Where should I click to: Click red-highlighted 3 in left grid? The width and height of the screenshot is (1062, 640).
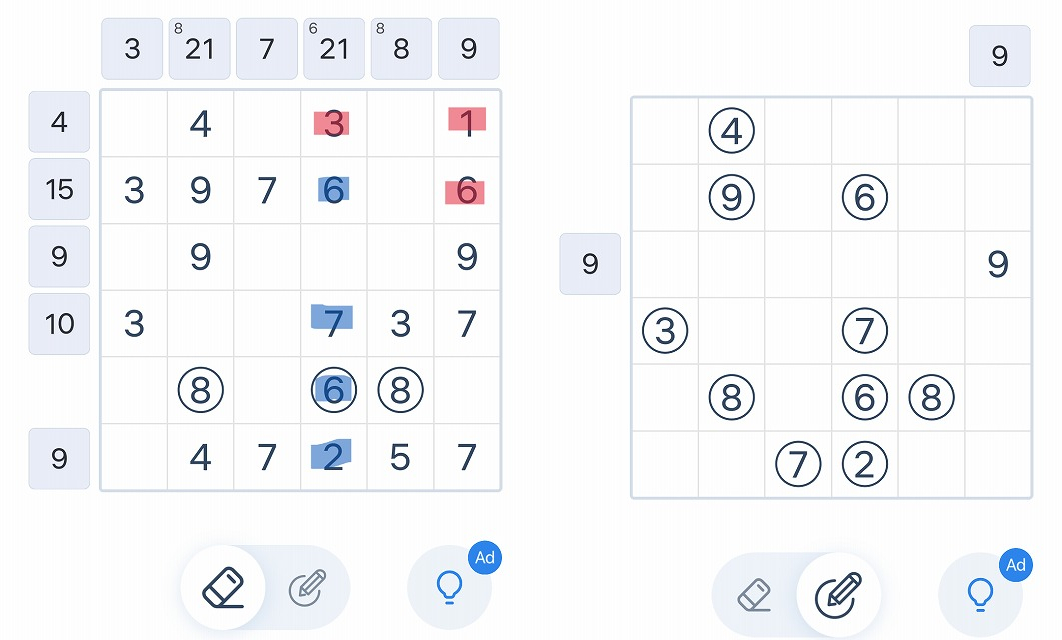pos(334,123)
